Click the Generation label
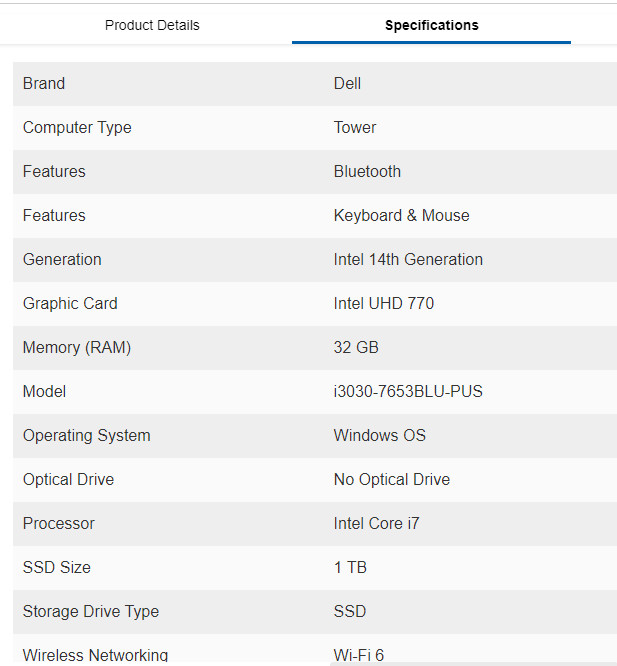 (x=62, y=260)
